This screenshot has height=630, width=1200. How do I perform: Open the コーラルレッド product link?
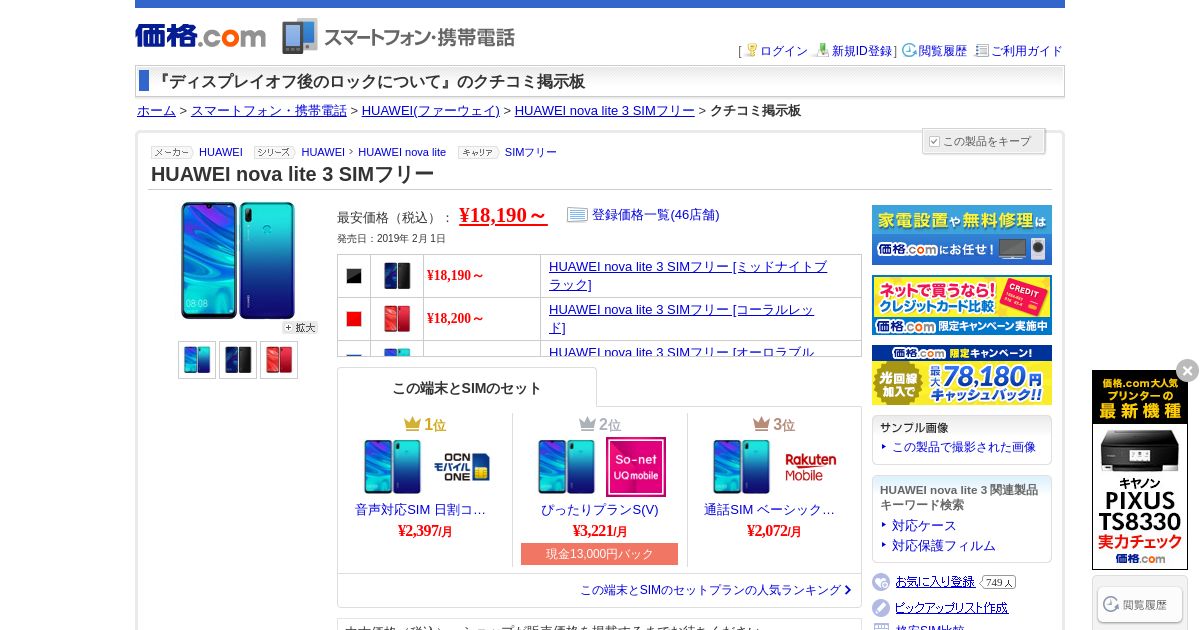coord(682,319)
